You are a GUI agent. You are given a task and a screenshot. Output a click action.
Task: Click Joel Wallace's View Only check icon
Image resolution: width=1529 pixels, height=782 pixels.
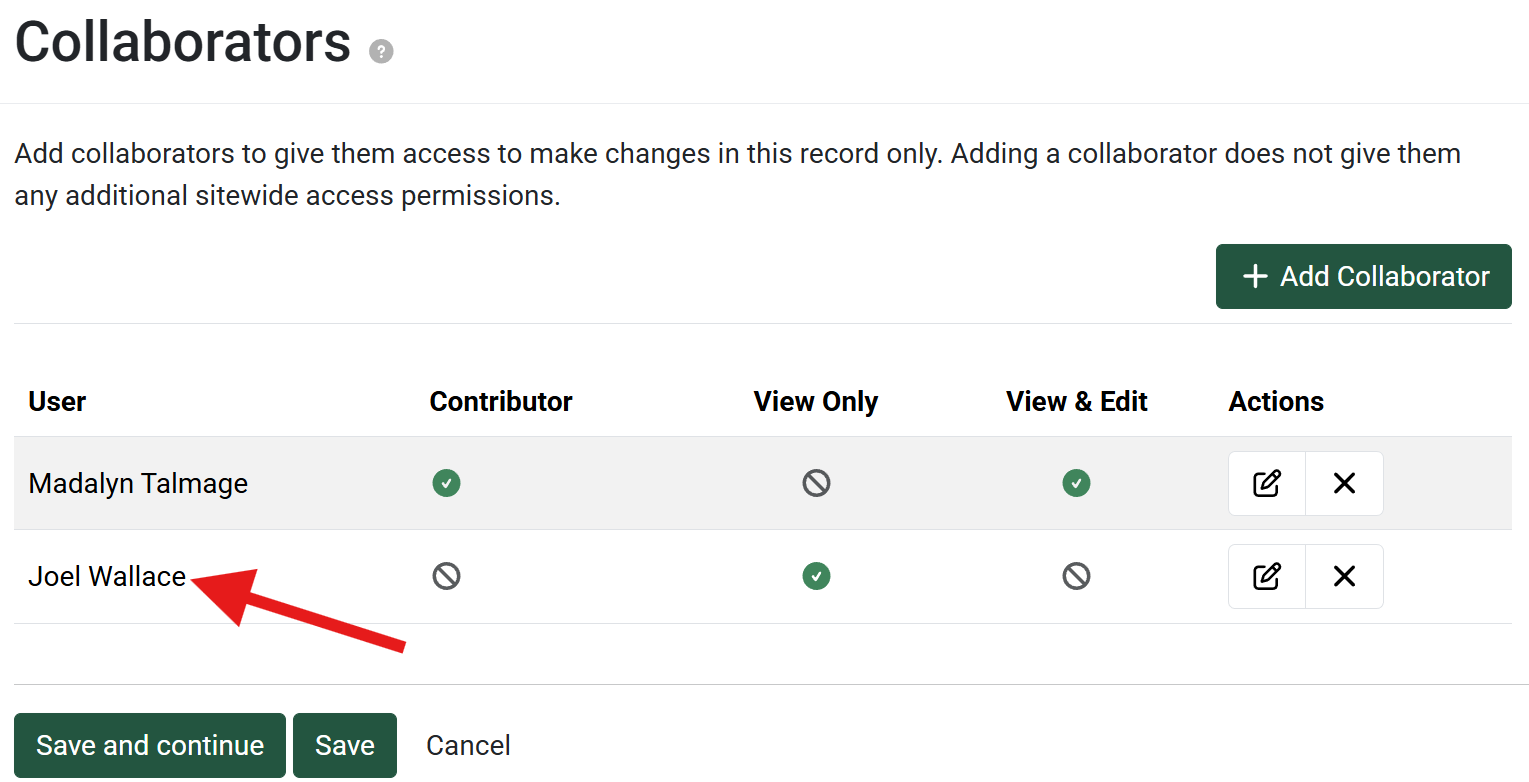coord(816,577)
